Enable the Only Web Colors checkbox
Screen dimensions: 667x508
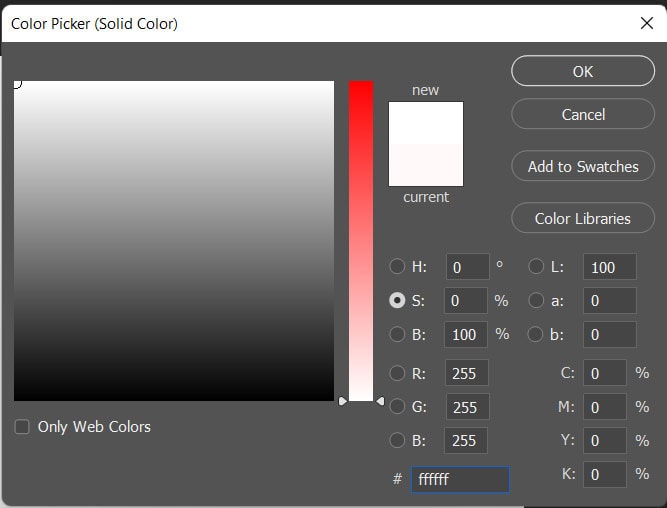click(22, 427)
